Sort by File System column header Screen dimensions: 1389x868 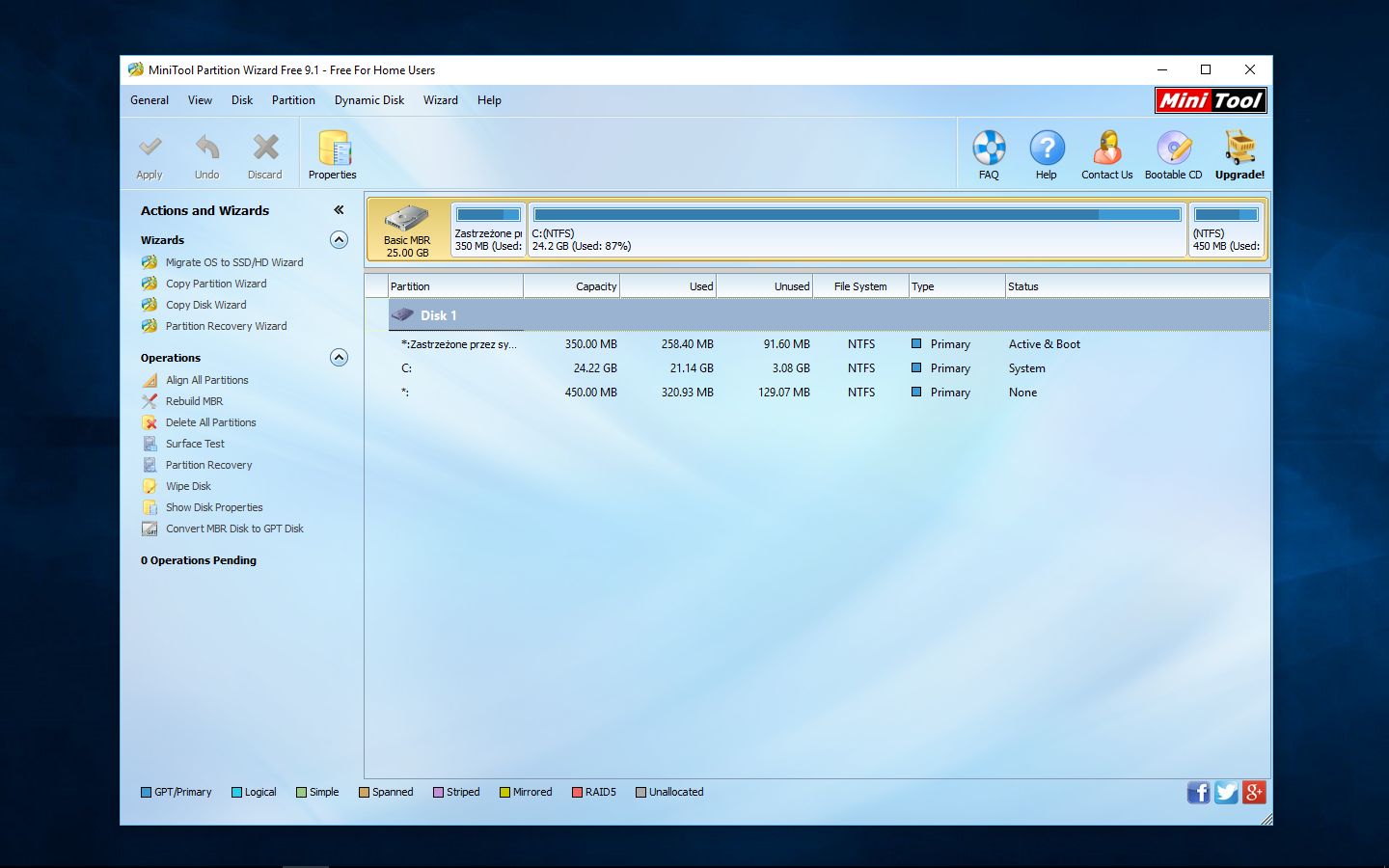[860, 286]
